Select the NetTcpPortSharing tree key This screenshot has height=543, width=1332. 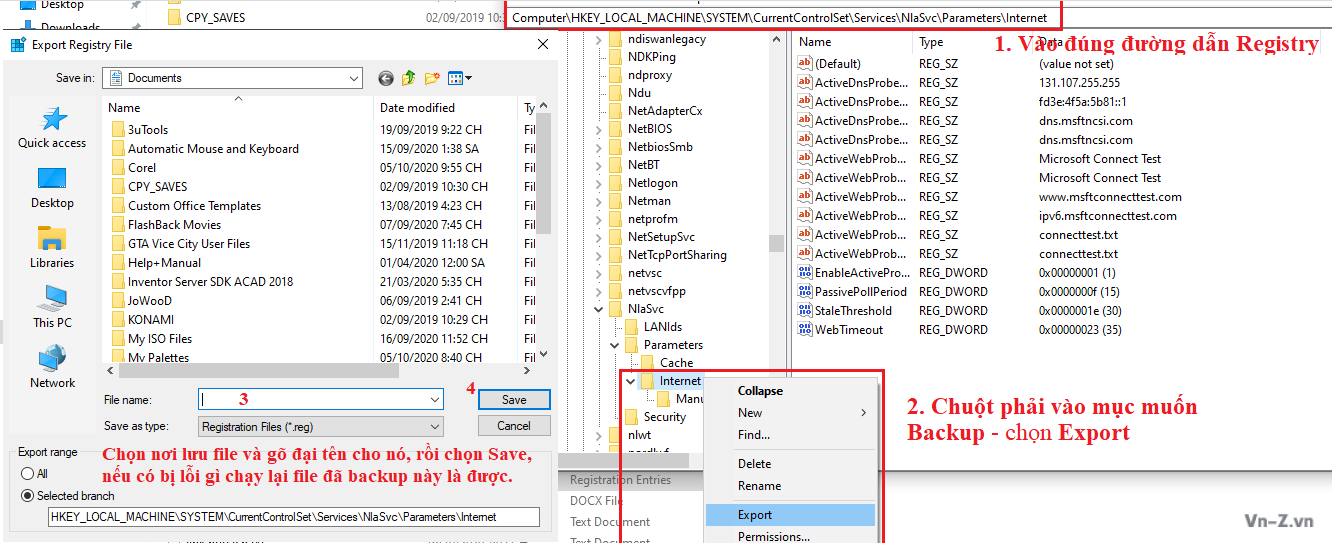pyautogui.click(x=677, y=255)
